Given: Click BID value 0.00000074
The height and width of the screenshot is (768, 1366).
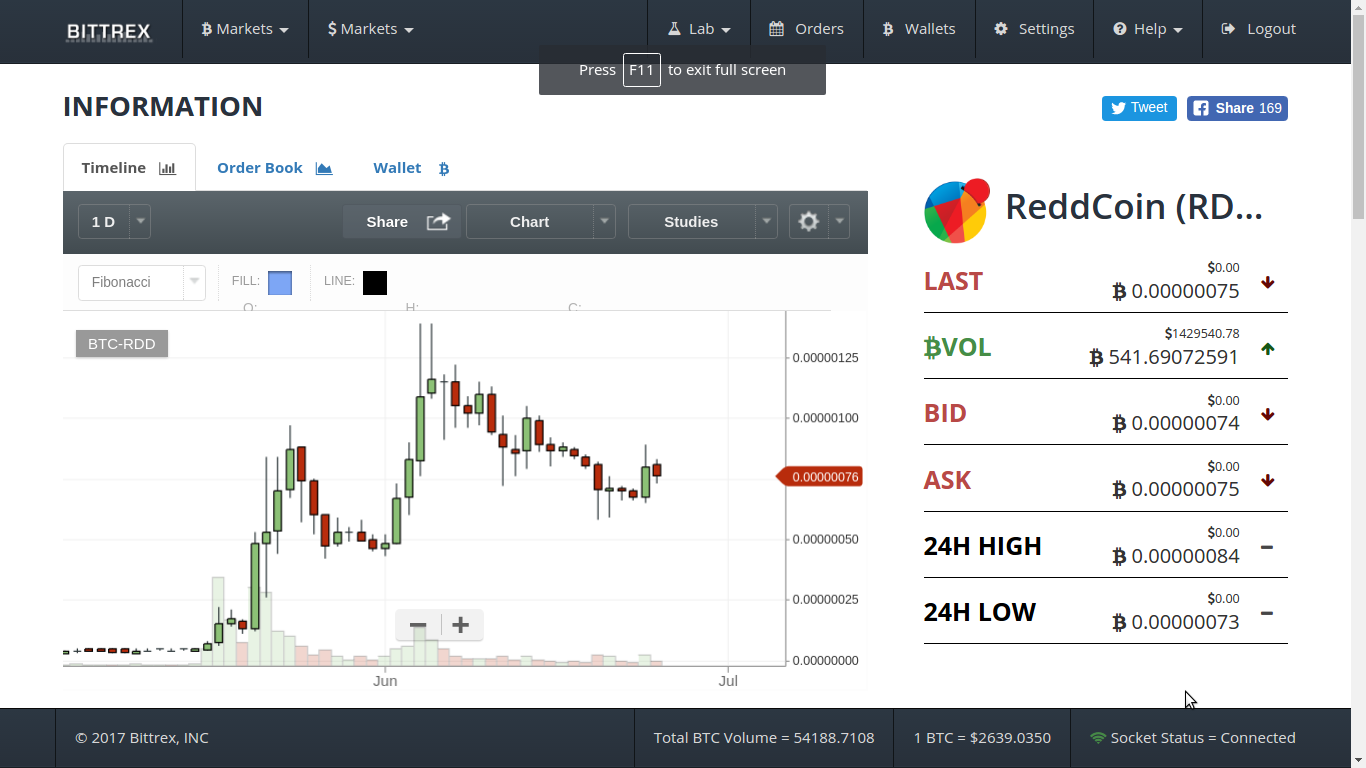Looking at the screenshot, I should coord(1176,423).
